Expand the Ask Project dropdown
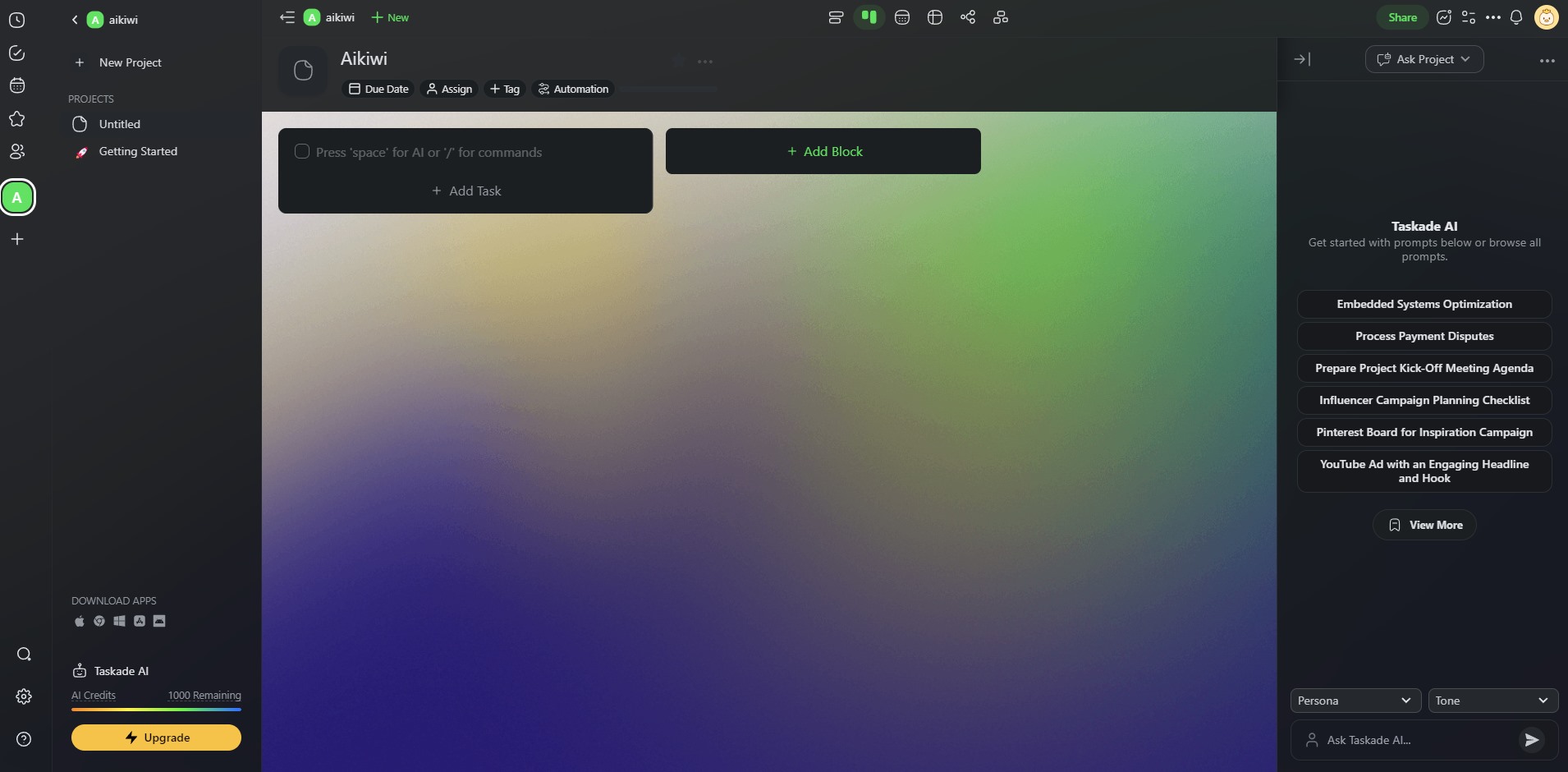Viewport: 1568px width, 772px height. 1424,59
